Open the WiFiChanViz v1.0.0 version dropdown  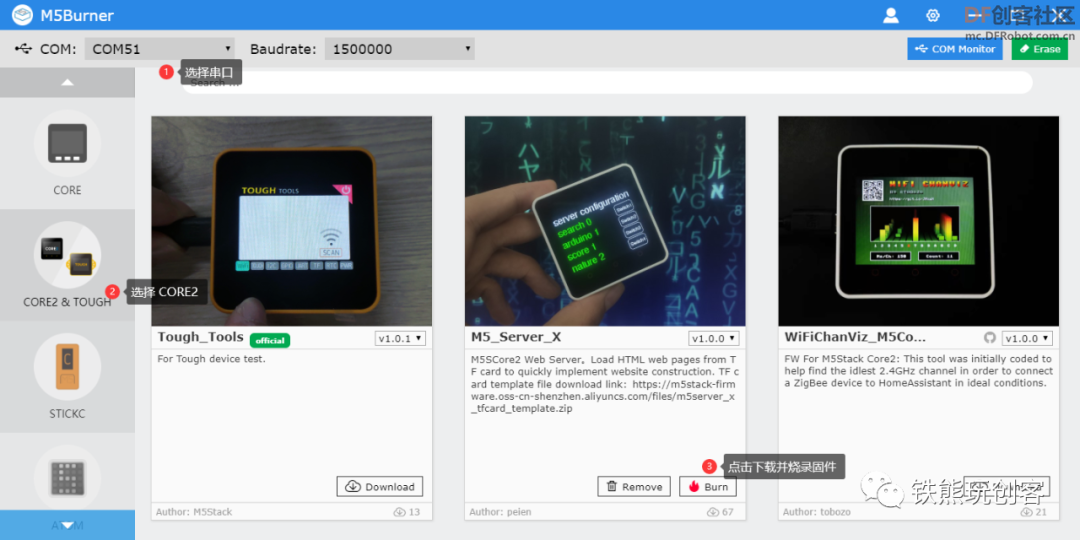coord(1027,338)
